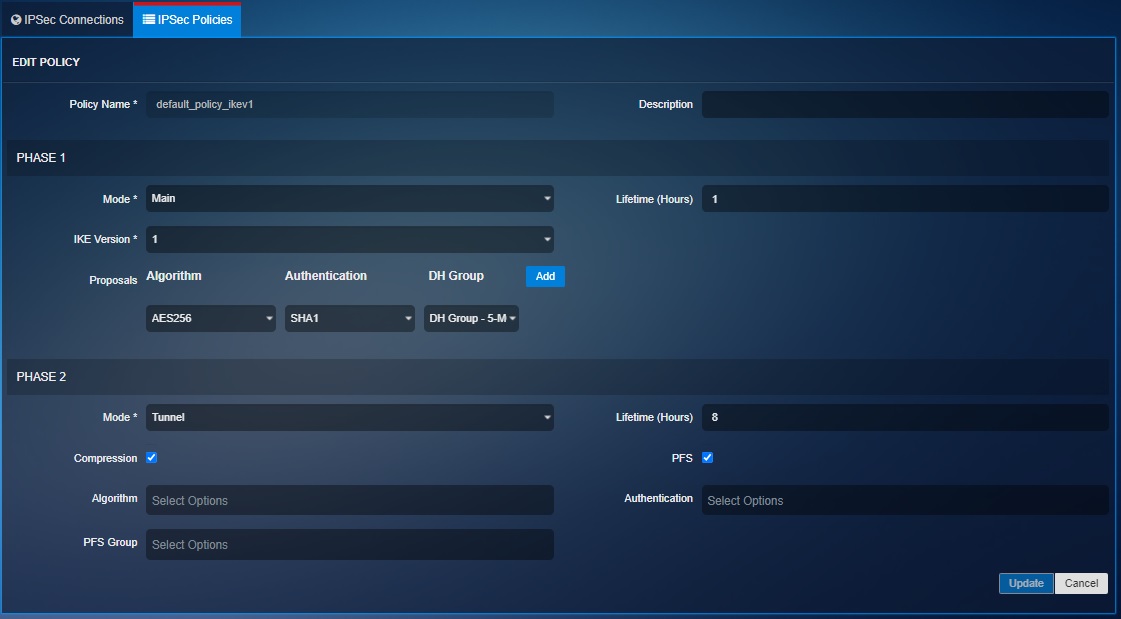Viewport: 1121px width, 619px height.
Task: Toggle the PFS checkbox
Action: point(707,457)
